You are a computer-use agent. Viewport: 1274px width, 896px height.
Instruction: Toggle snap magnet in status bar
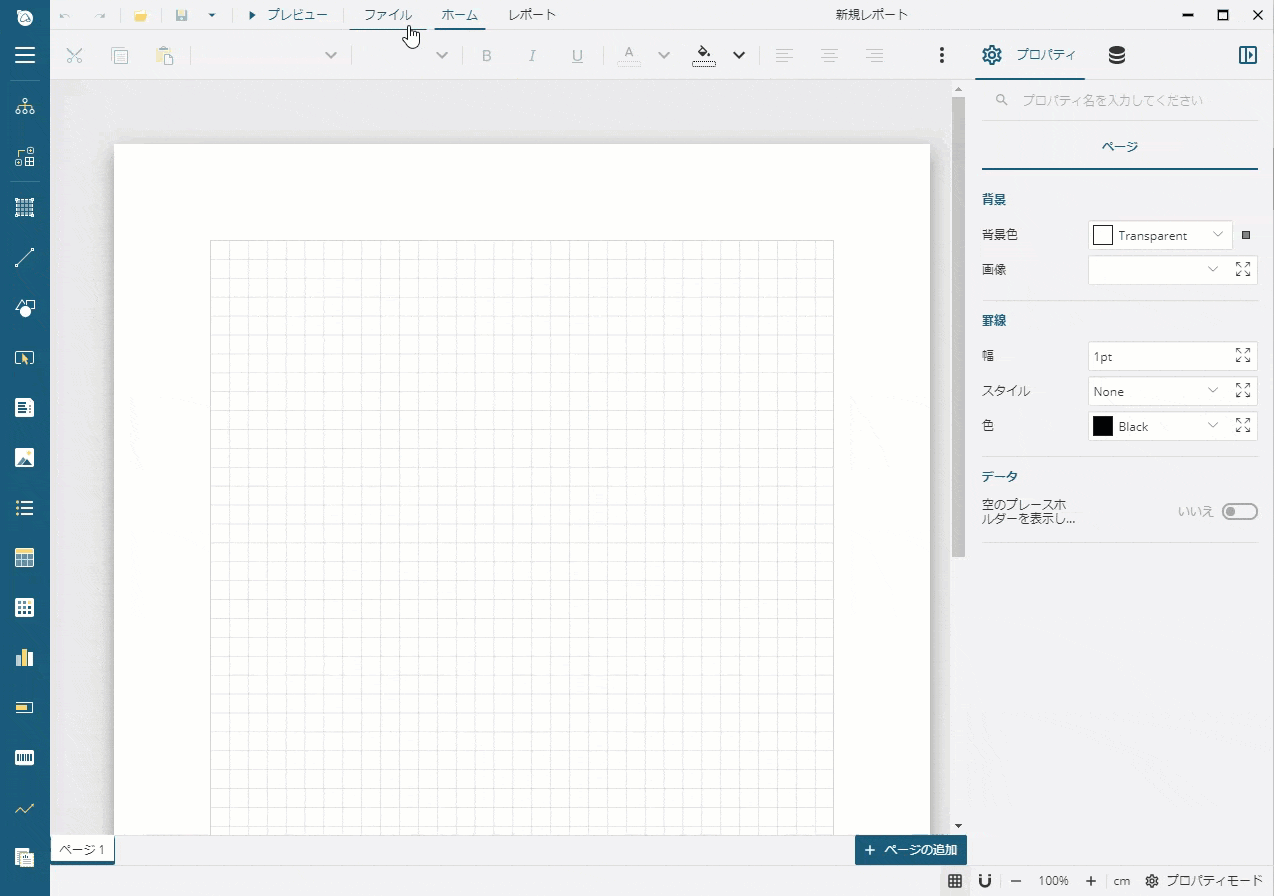[x=985, y=881]
